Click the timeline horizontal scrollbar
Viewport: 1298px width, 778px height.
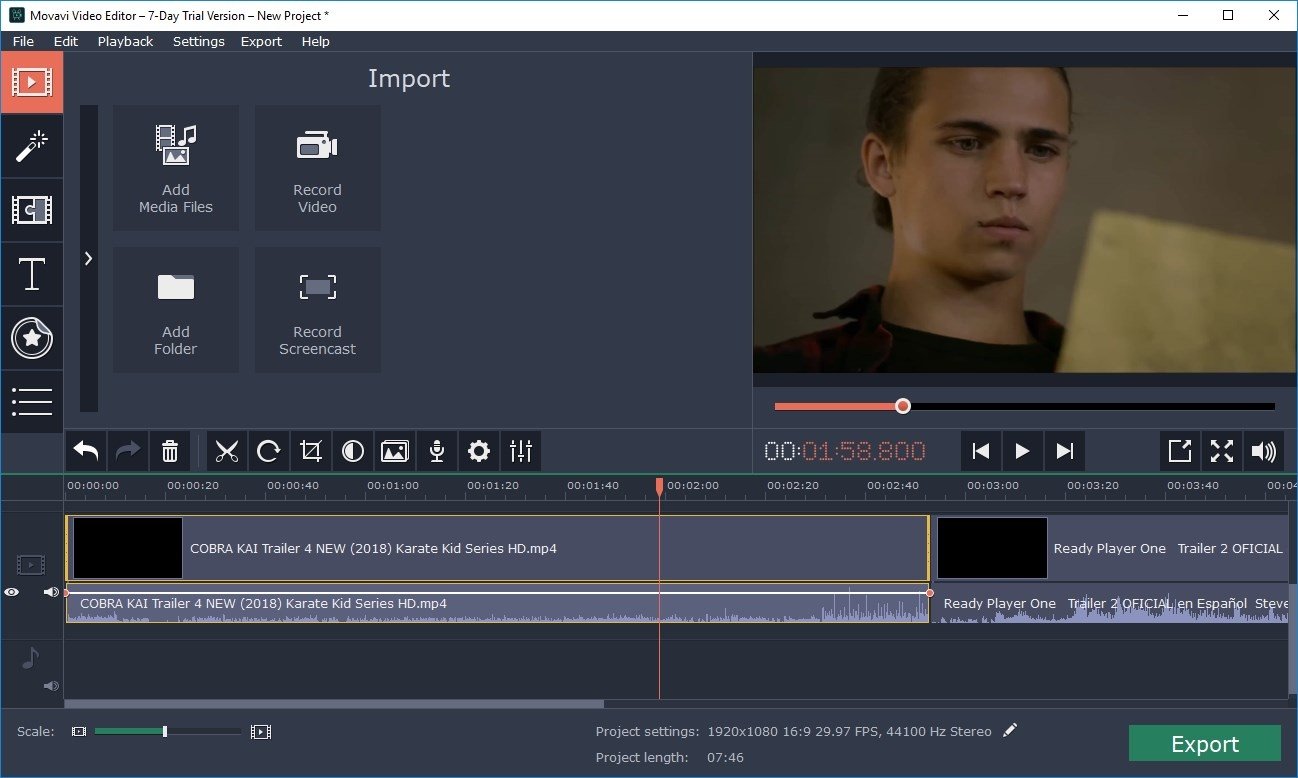[x=335, y=704]
